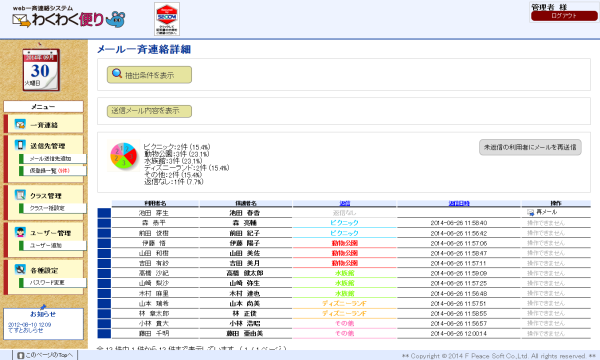Open the クラス管理 menu section
This screenshot has height=360, width=600.
coord(46,195)
